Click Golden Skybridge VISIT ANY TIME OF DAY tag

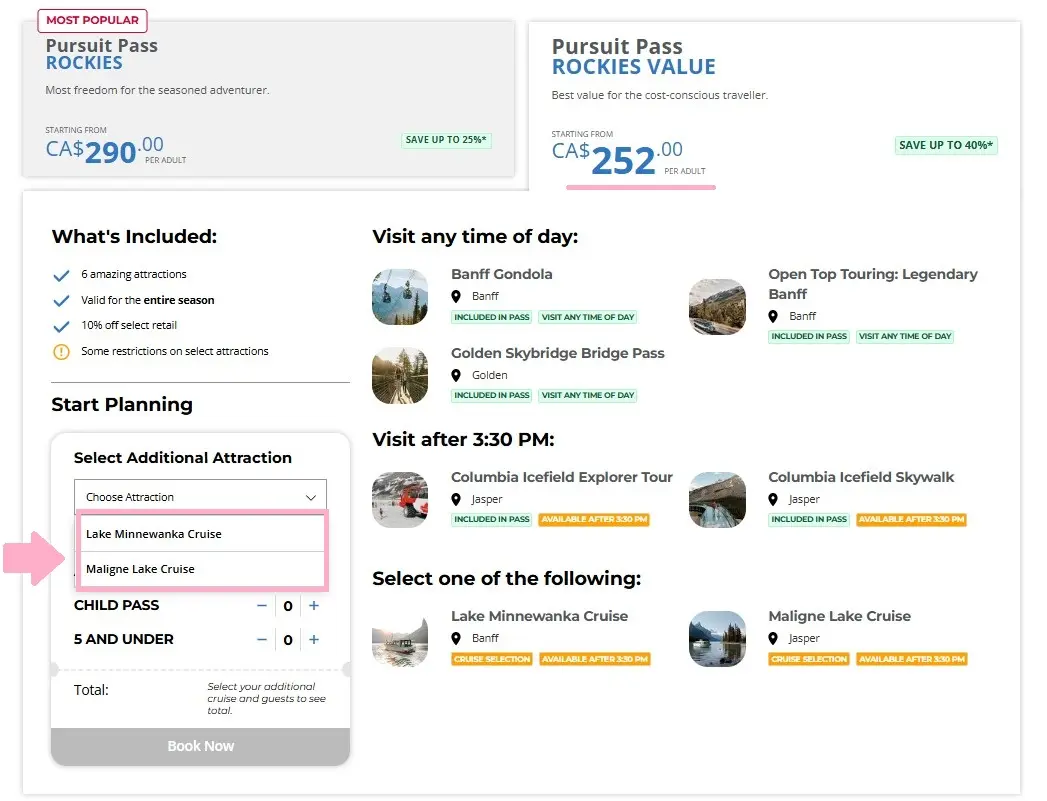(588, 395)
